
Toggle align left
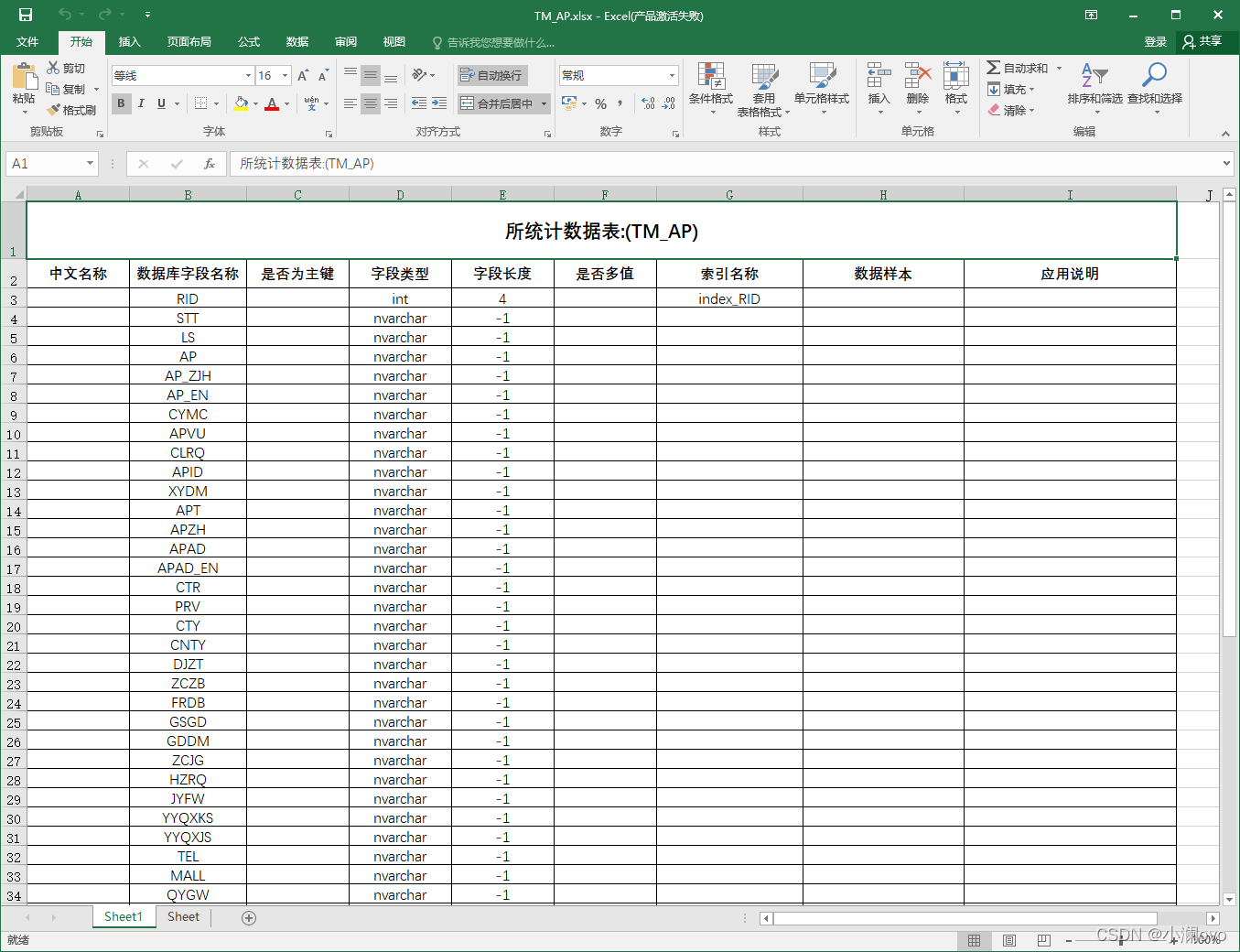point(350,103)
